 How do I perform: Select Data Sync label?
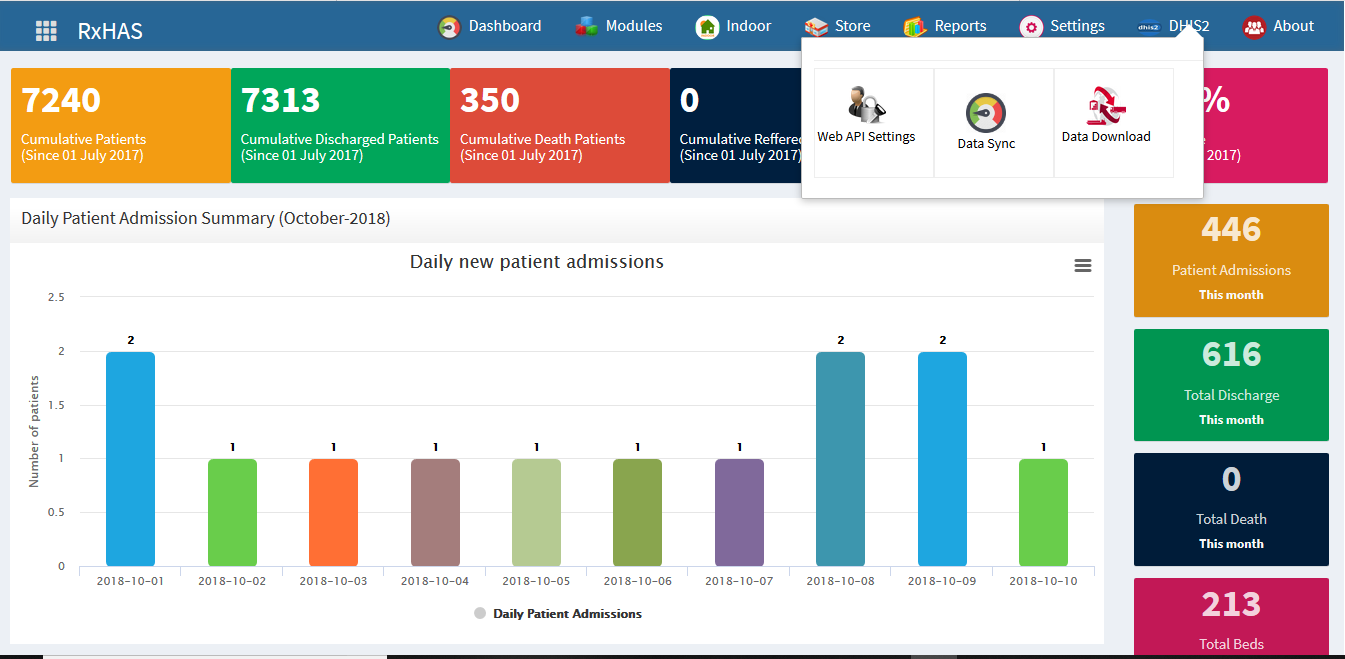(986, 144)
